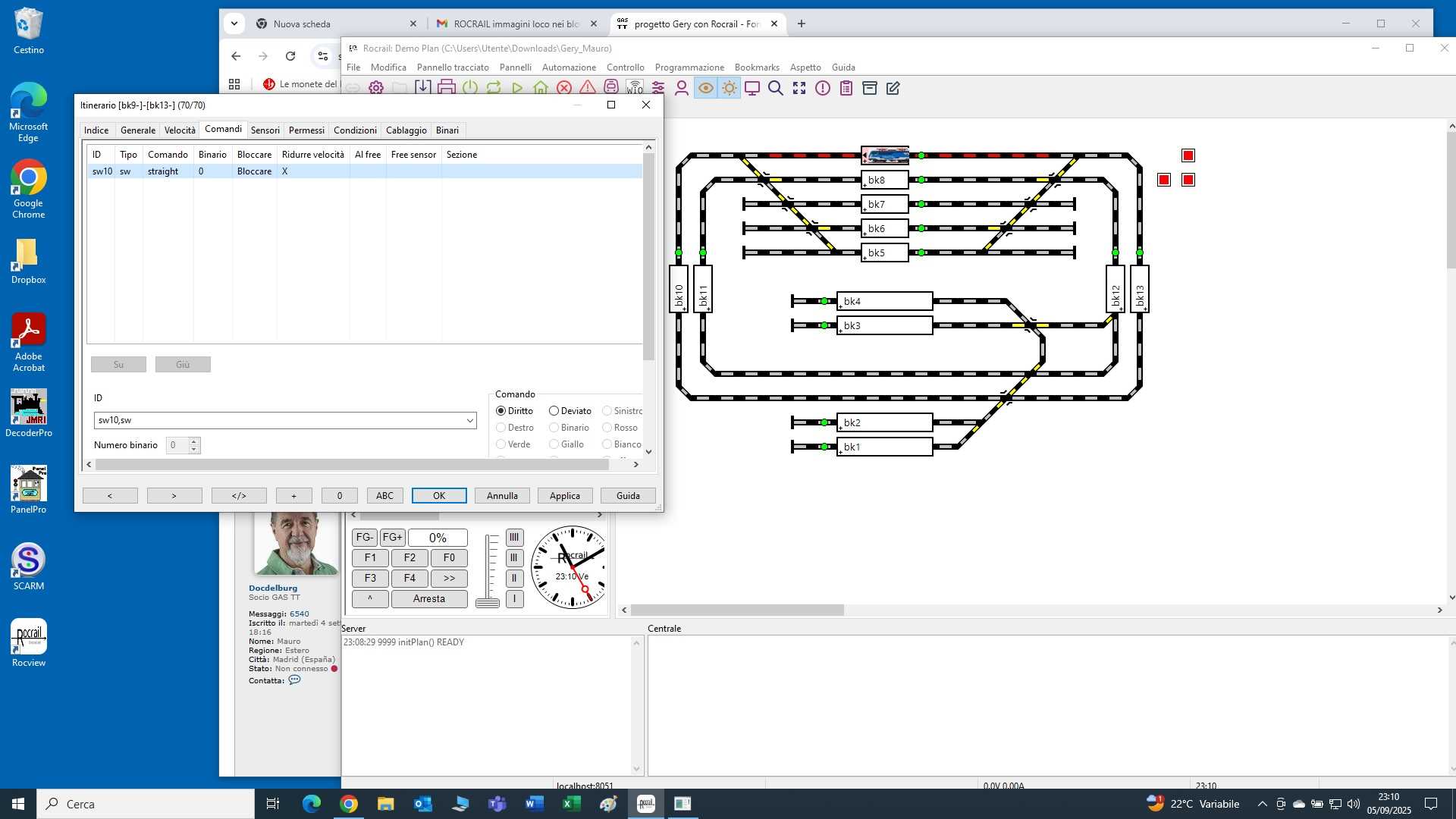Click the red emergency stop X icon
This screenshot has width=1456, height=819.
click(x=564, y=88)
